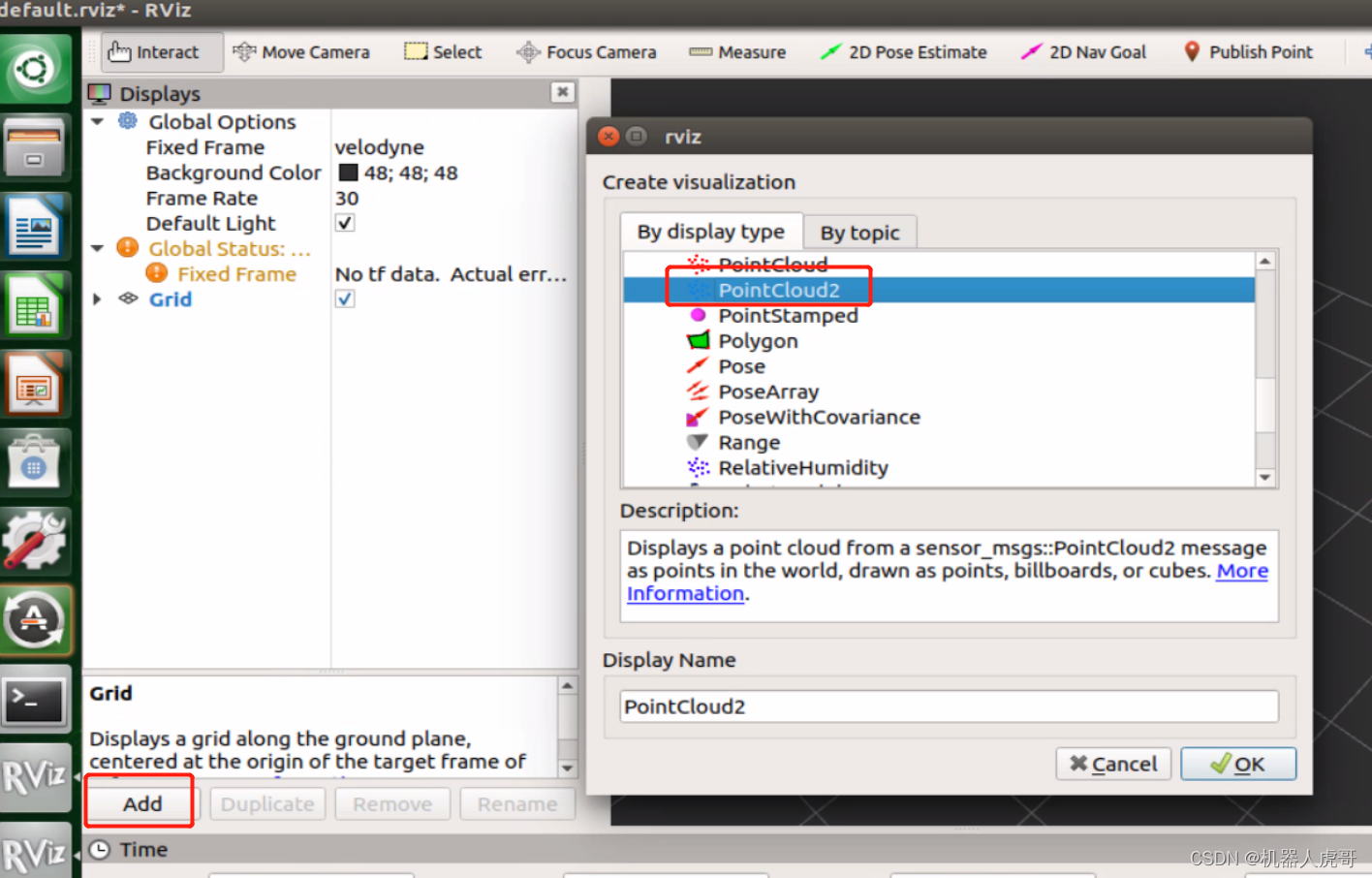Select the Fixed Frame warning status row
This screenshot has width=1372, height=878.
[x=329, y=274]
